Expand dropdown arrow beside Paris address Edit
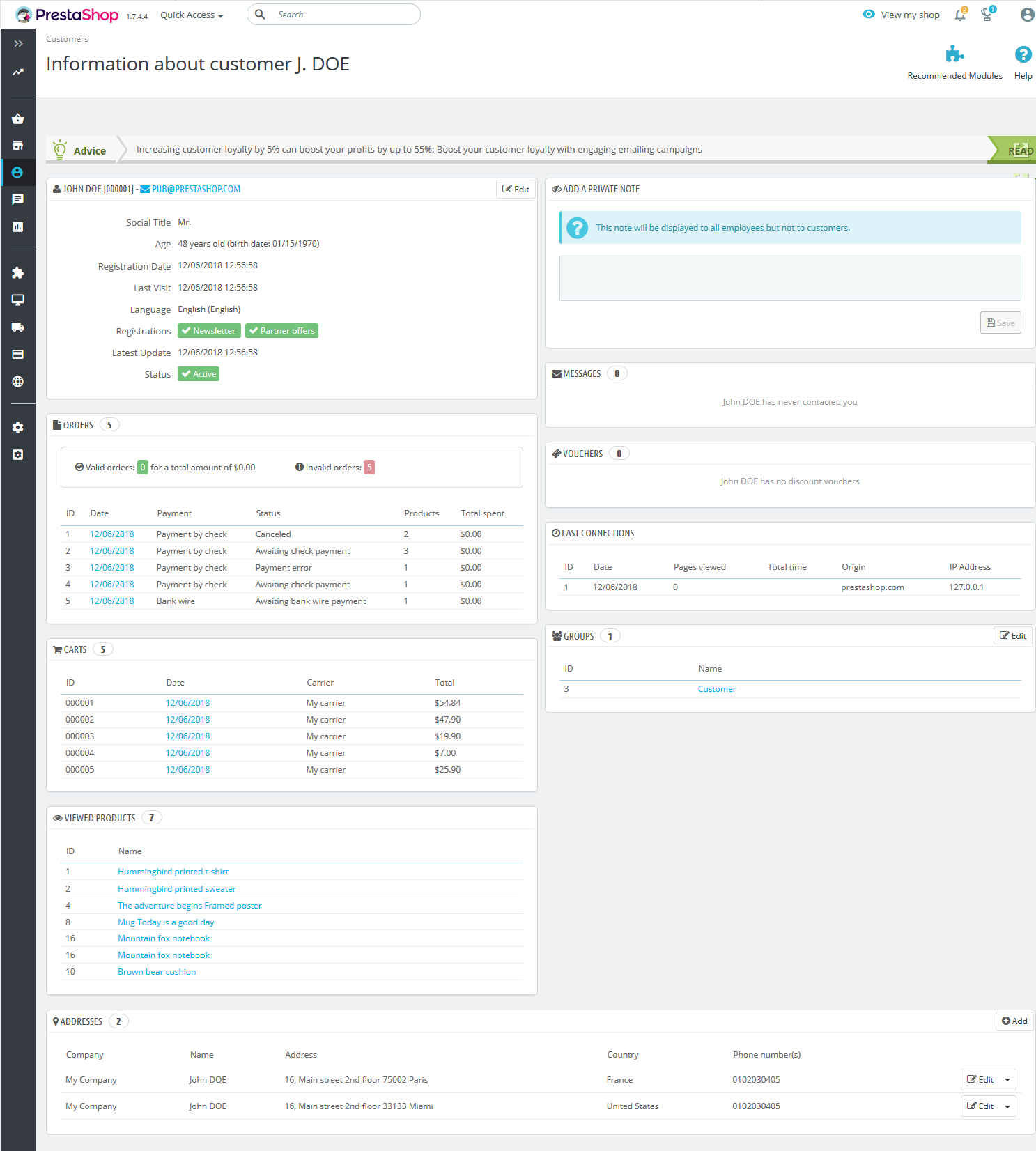This screenshot has height=1151, width=1036. (1007, 1080)
